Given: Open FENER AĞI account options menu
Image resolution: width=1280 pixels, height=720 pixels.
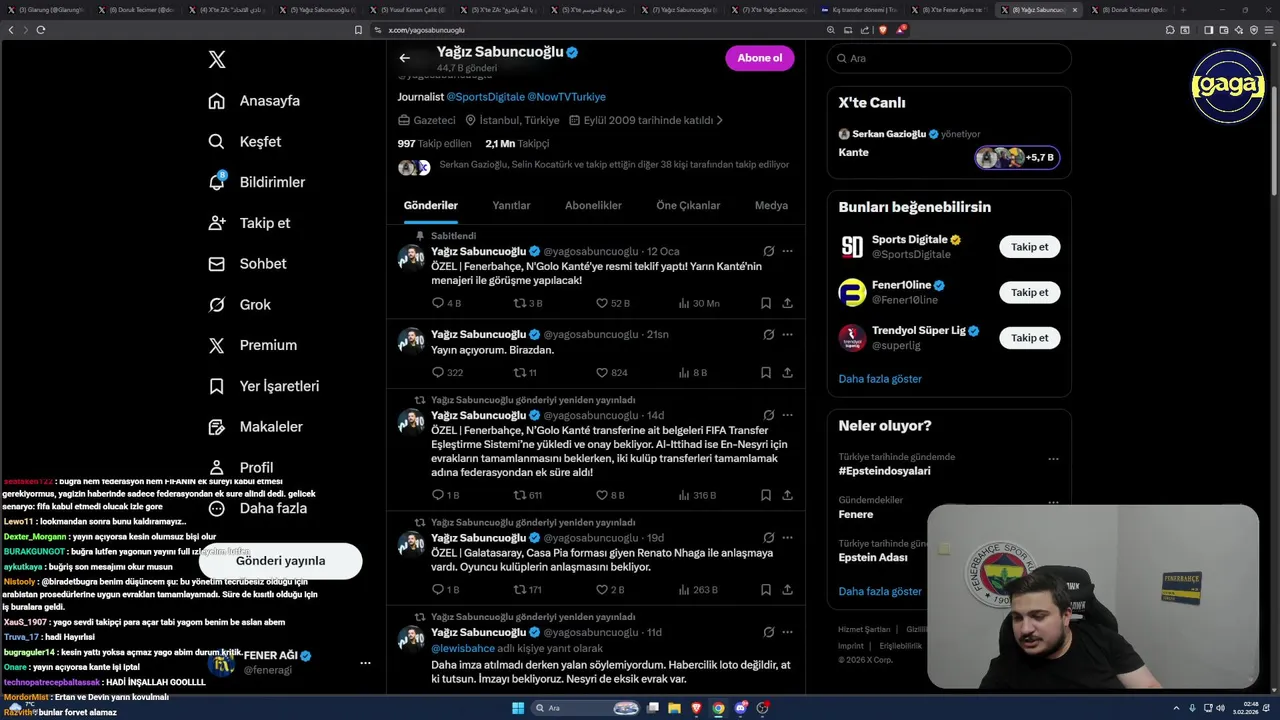Looking at the screenshot, I should click(365, 662).
